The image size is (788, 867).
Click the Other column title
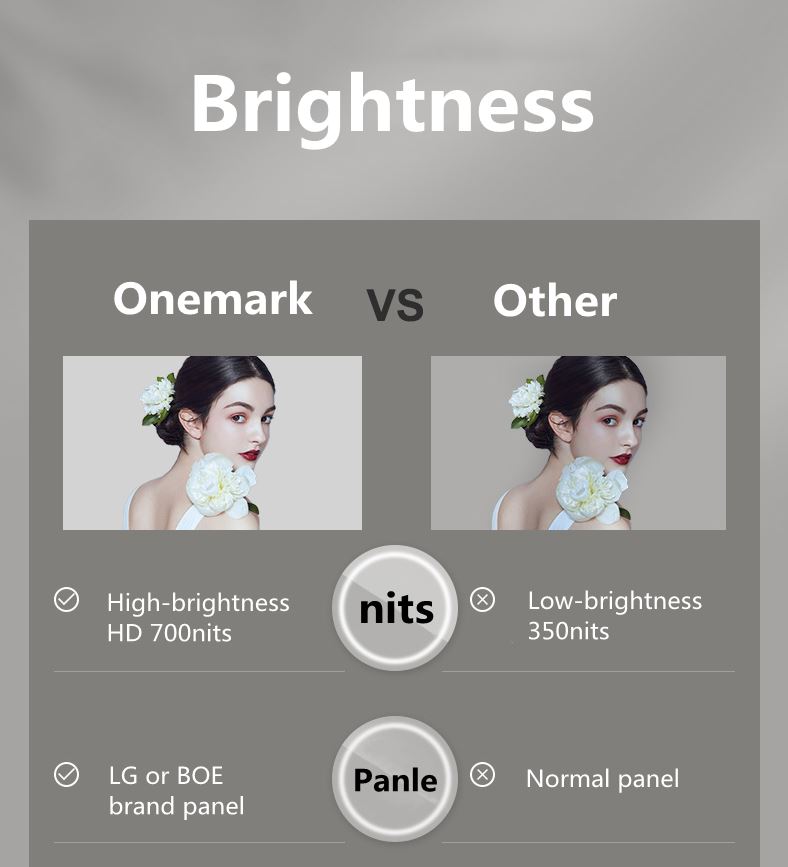point(555,300)
